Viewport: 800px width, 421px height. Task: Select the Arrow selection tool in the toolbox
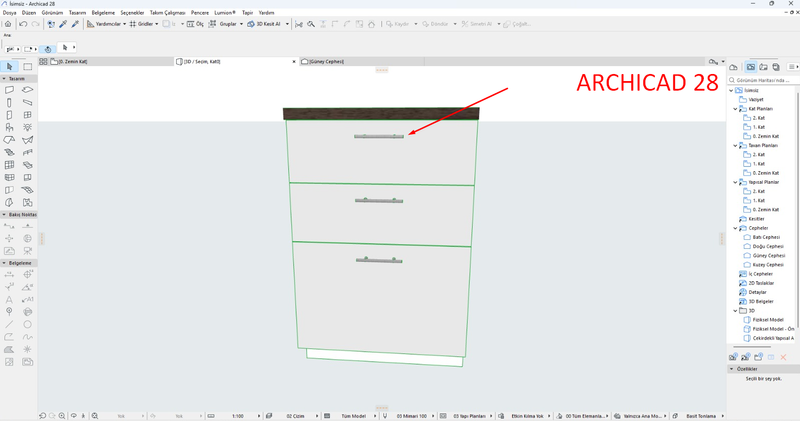10,67
